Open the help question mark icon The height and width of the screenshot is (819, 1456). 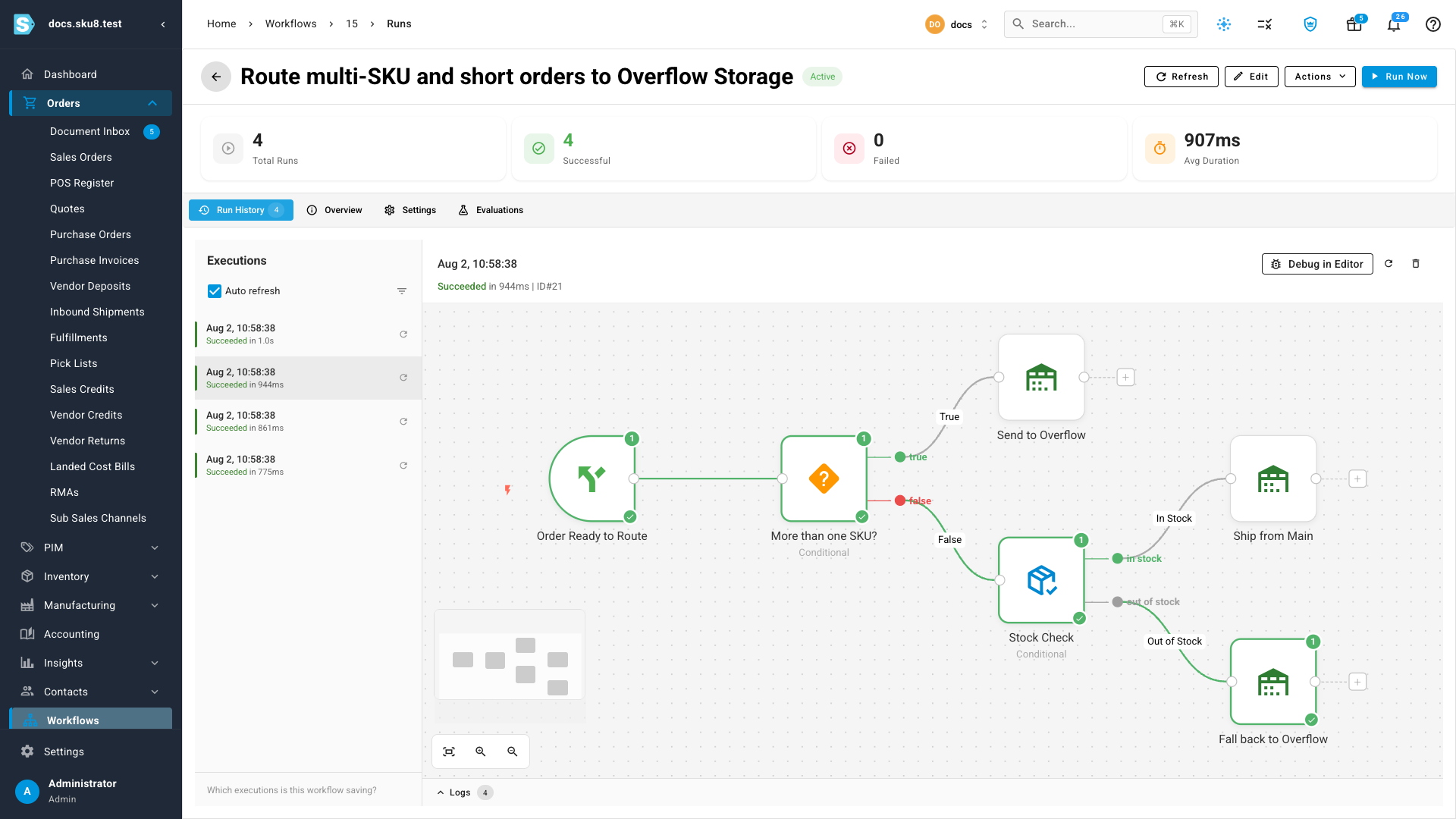pyautogui.click(x=1433, y=24)
